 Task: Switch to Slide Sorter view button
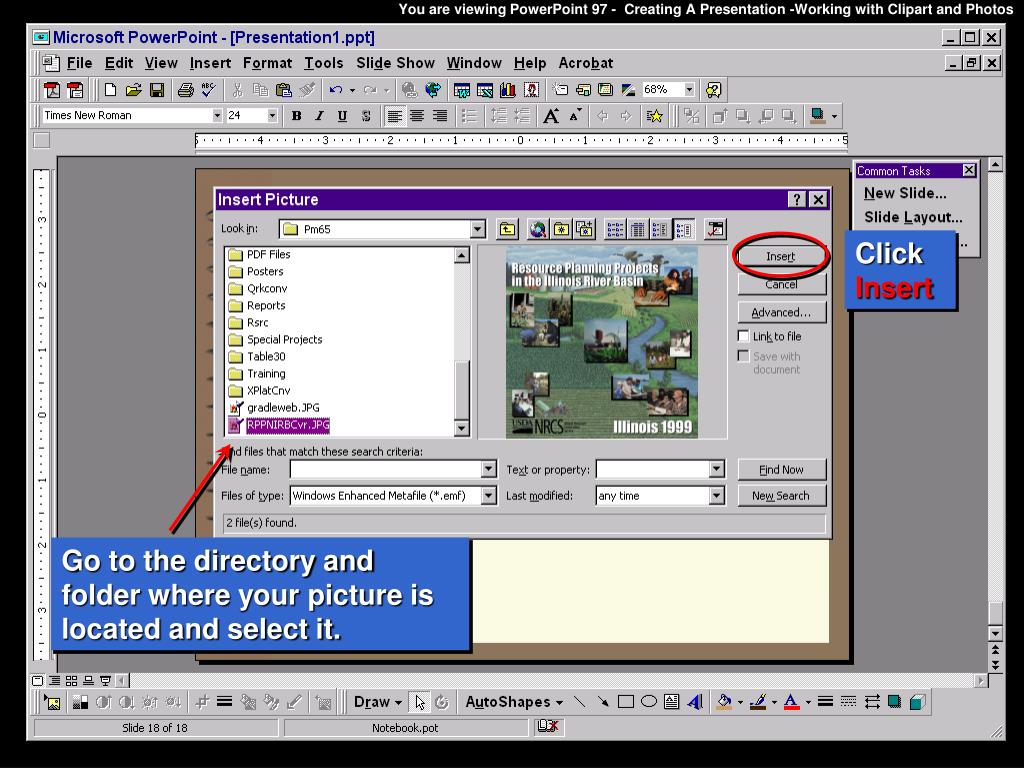71,680
